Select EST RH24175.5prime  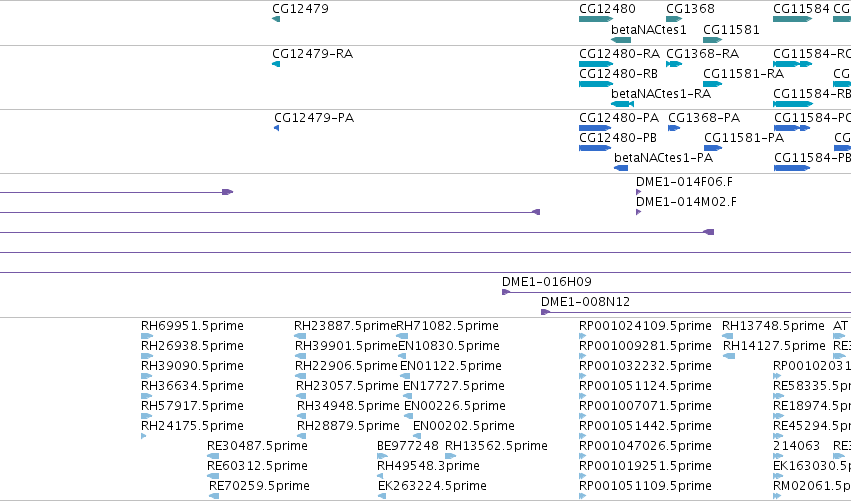[192, 426]
